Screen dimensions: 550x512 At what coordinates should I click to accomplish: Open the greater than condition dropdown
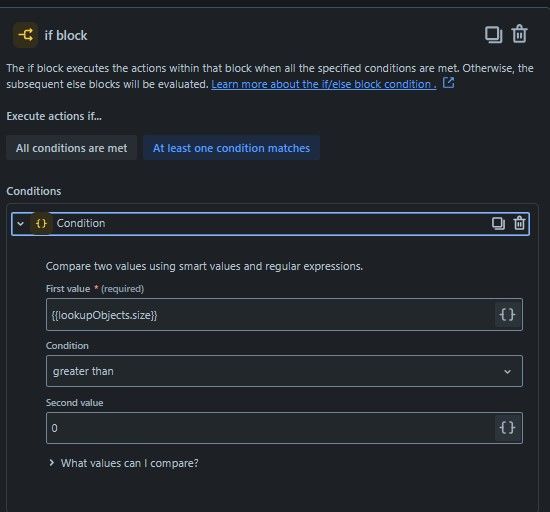tap(284, 371)
